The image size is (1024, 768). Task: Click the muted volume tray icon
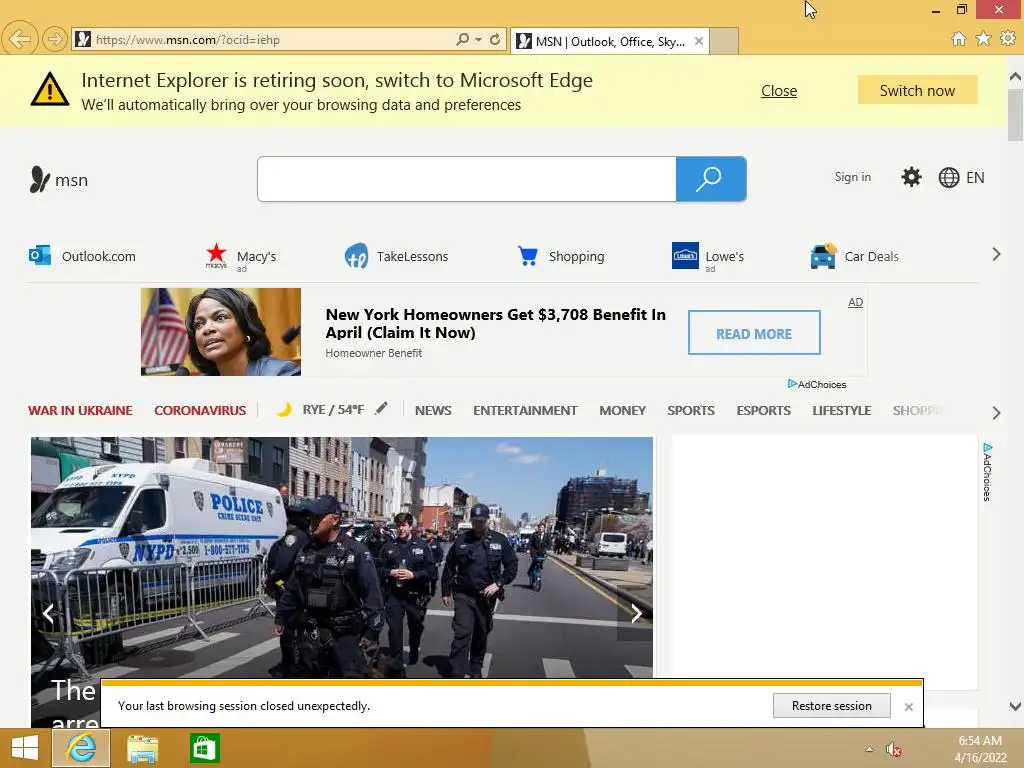(x=893, y=749)
